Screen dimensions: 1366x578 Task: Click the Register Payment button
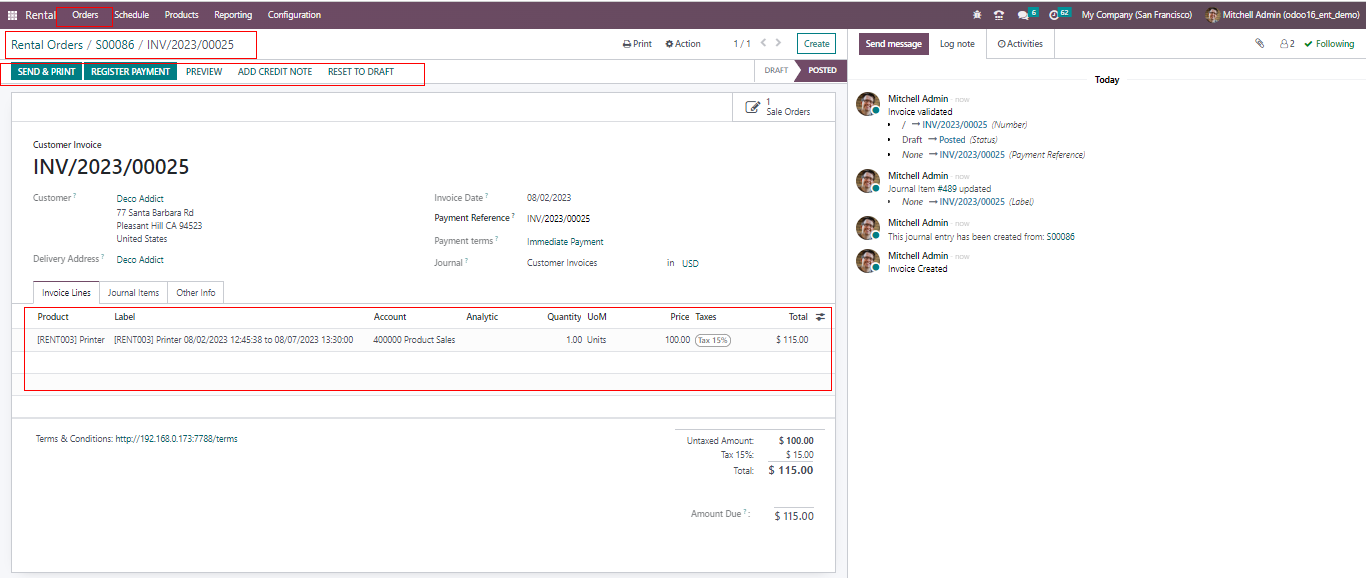pyautogui.click(x=130, y=72)
